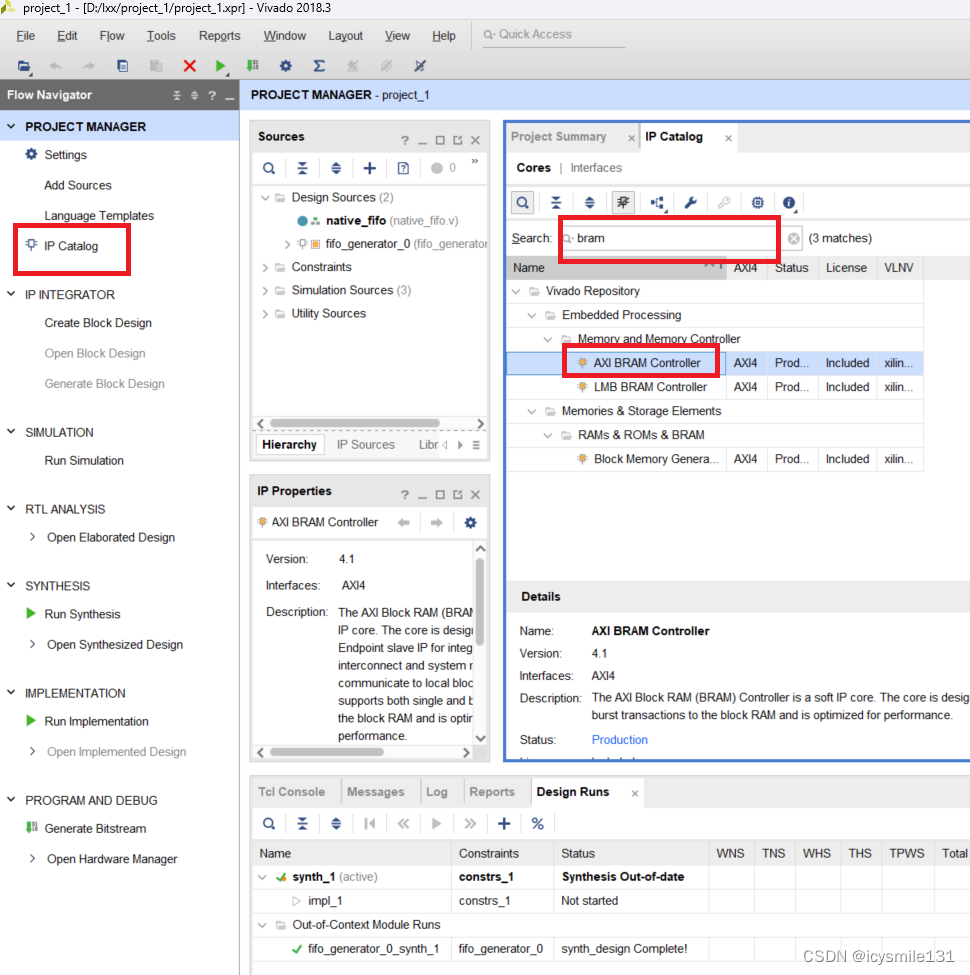This screenshot has width=970, height=975.
Task: Click the Settings gear in Flow Navigator
Action: coord(31,154)
